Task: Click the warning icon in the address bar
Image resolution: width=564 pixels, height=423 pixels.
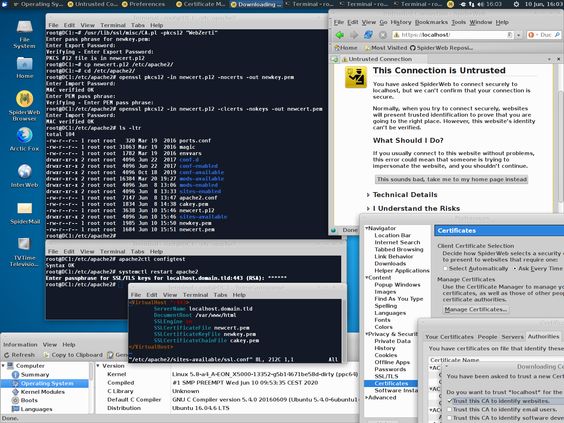Action: (x=396, y=35)
